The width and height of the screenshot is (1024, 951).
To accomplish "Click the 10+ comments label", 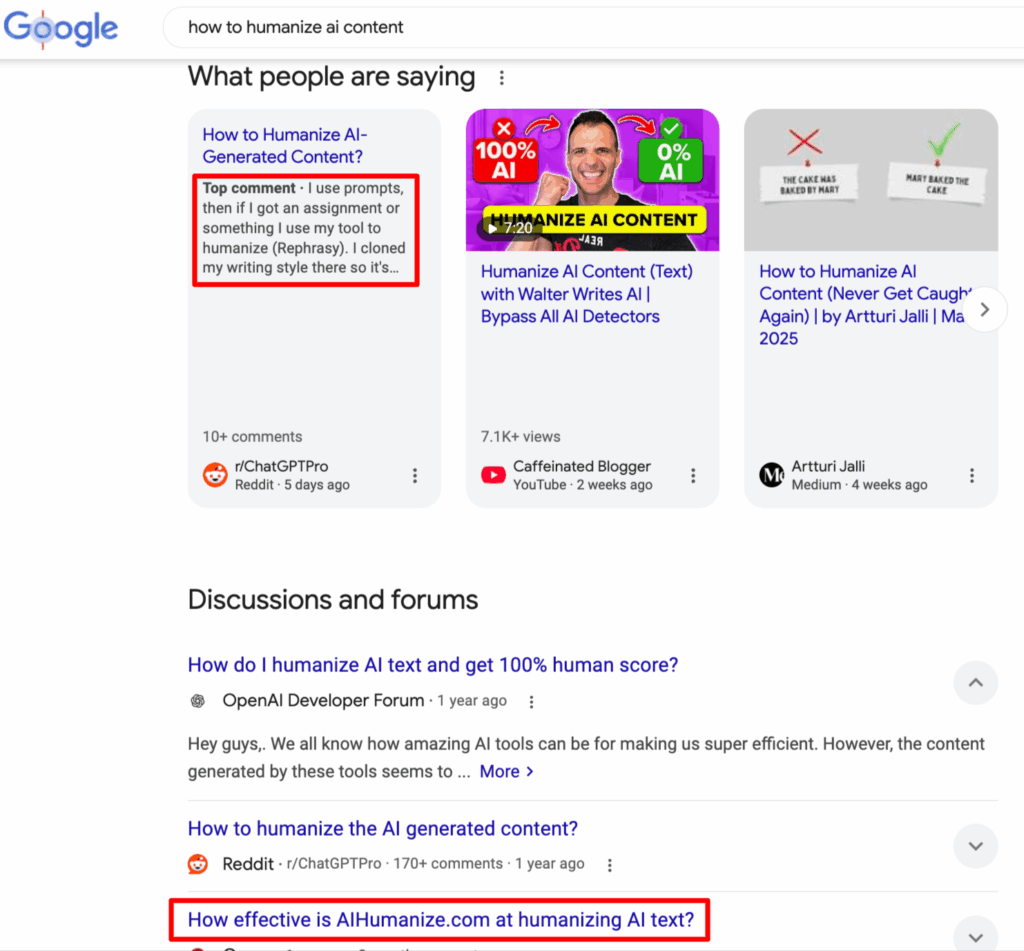I will [x=252, y=436].
